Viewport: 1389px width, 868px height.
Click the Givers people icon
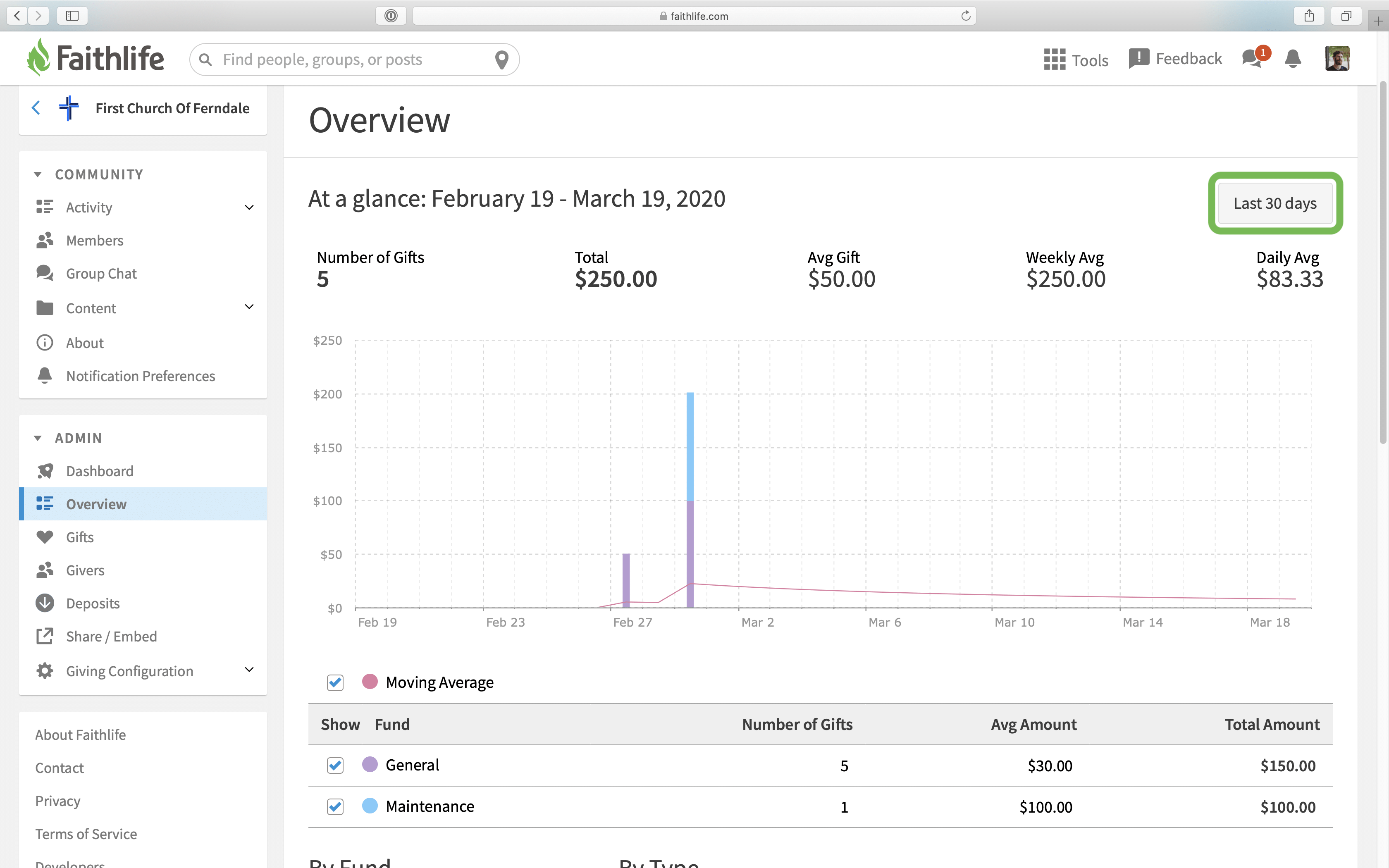tap(45, 570)
